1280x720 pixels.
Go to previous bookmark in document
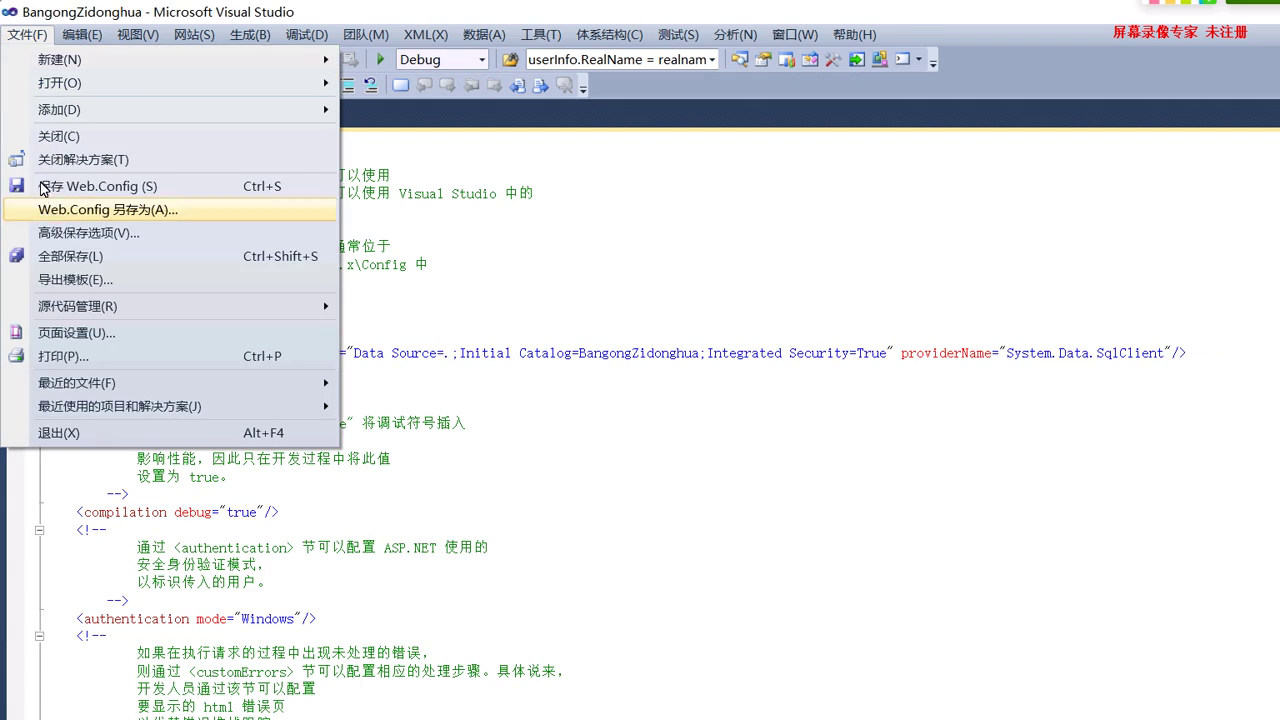pos(517,85)
